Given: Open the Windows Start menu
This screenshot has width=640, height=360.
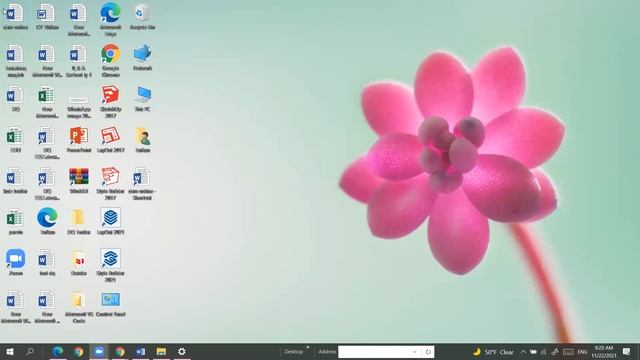Looking at the screenshot, I should click(10, 351).
